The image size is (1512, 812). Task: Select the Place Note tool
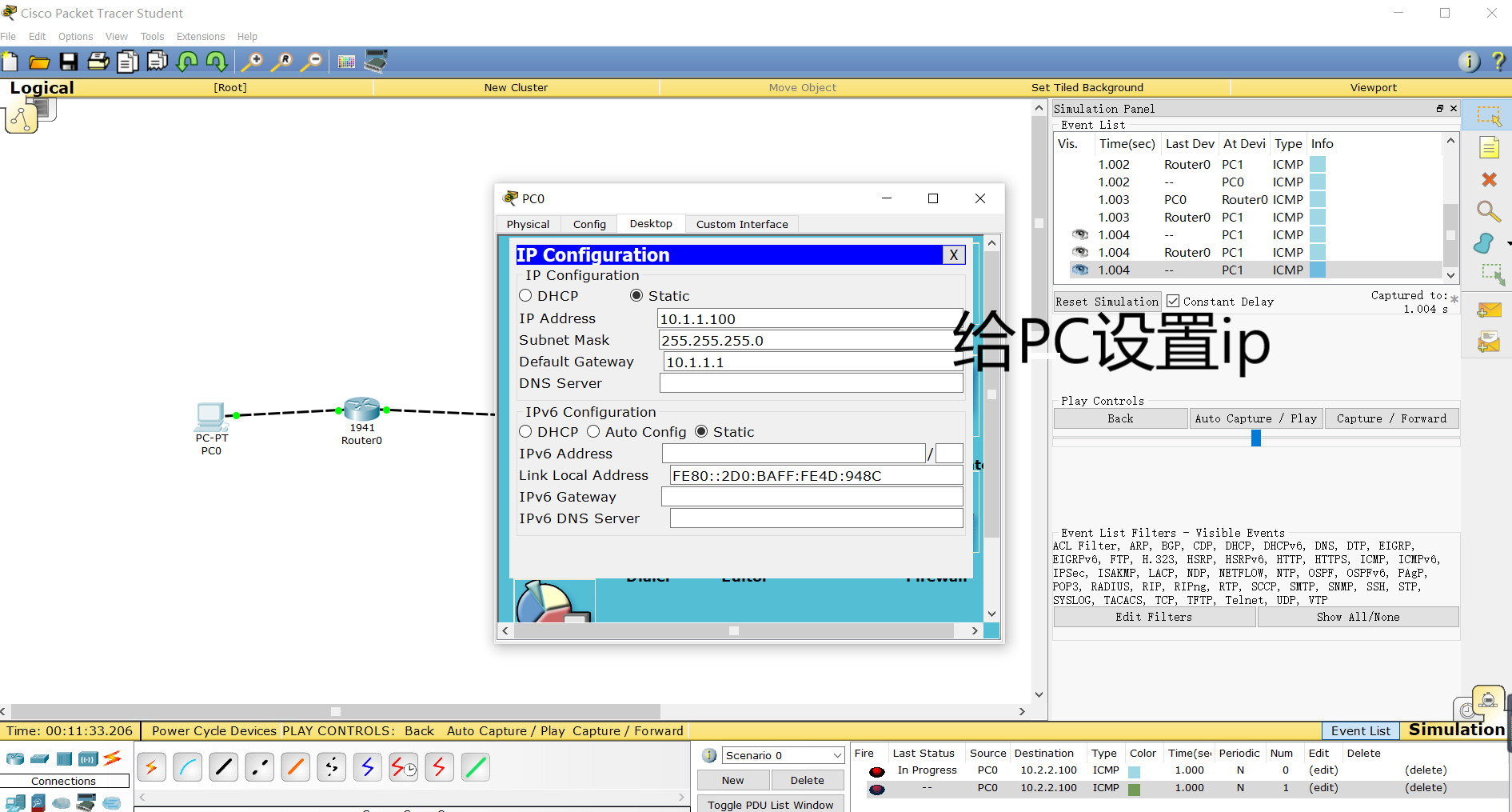(1489, 148)
